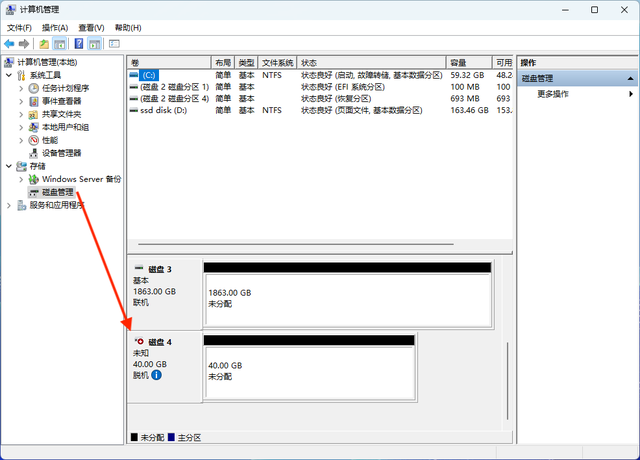Collapse the 存储 tree node
This screenshot has width=640, height=460.
pos(9,166)
